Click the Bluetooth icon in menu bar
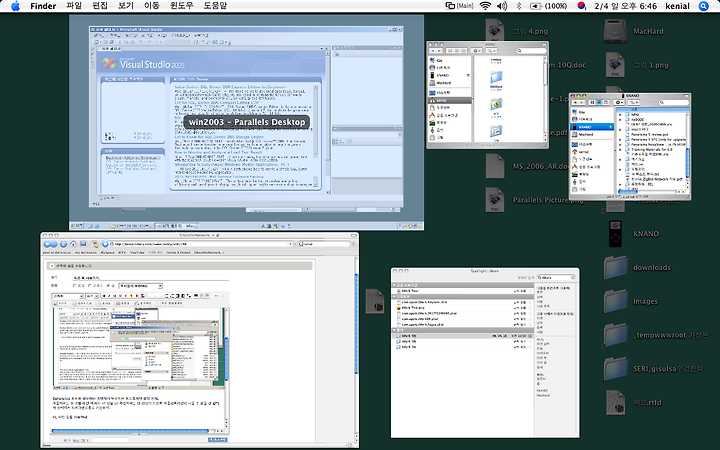Screen dimensions: 720x450 click(518, 6)
